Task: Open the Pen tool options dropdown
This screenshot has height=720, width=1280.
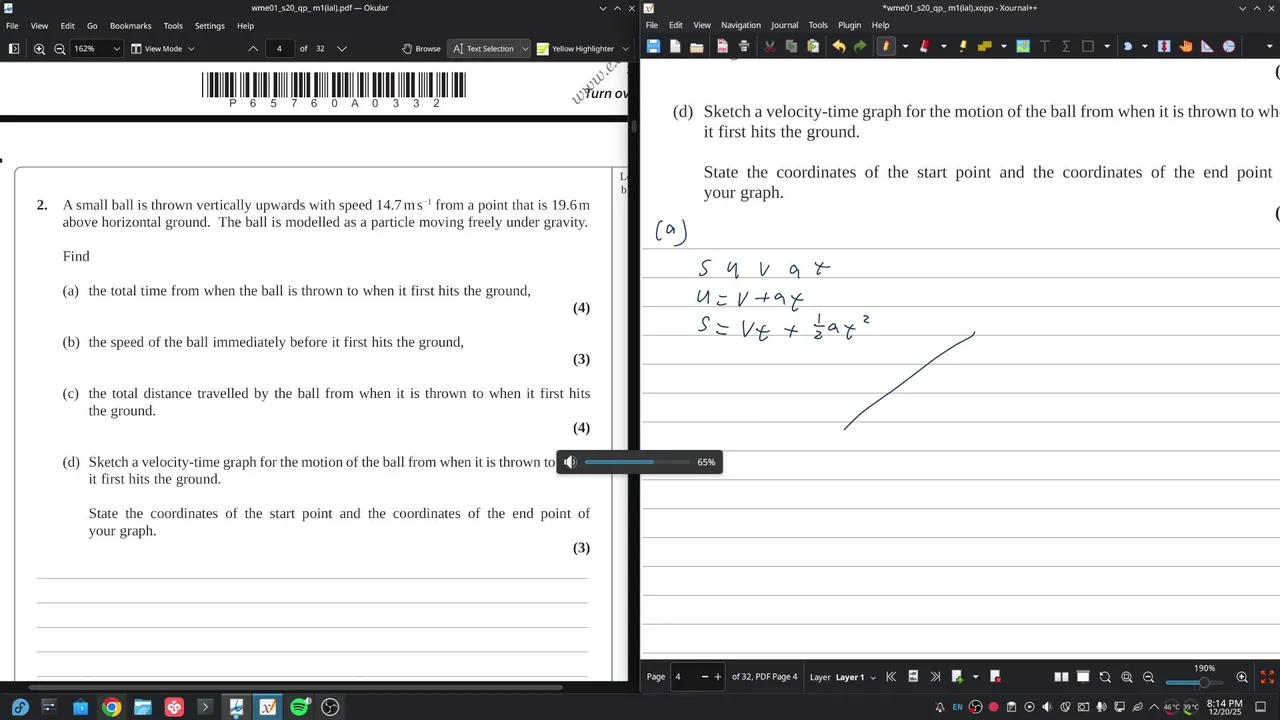Action: 905,46
